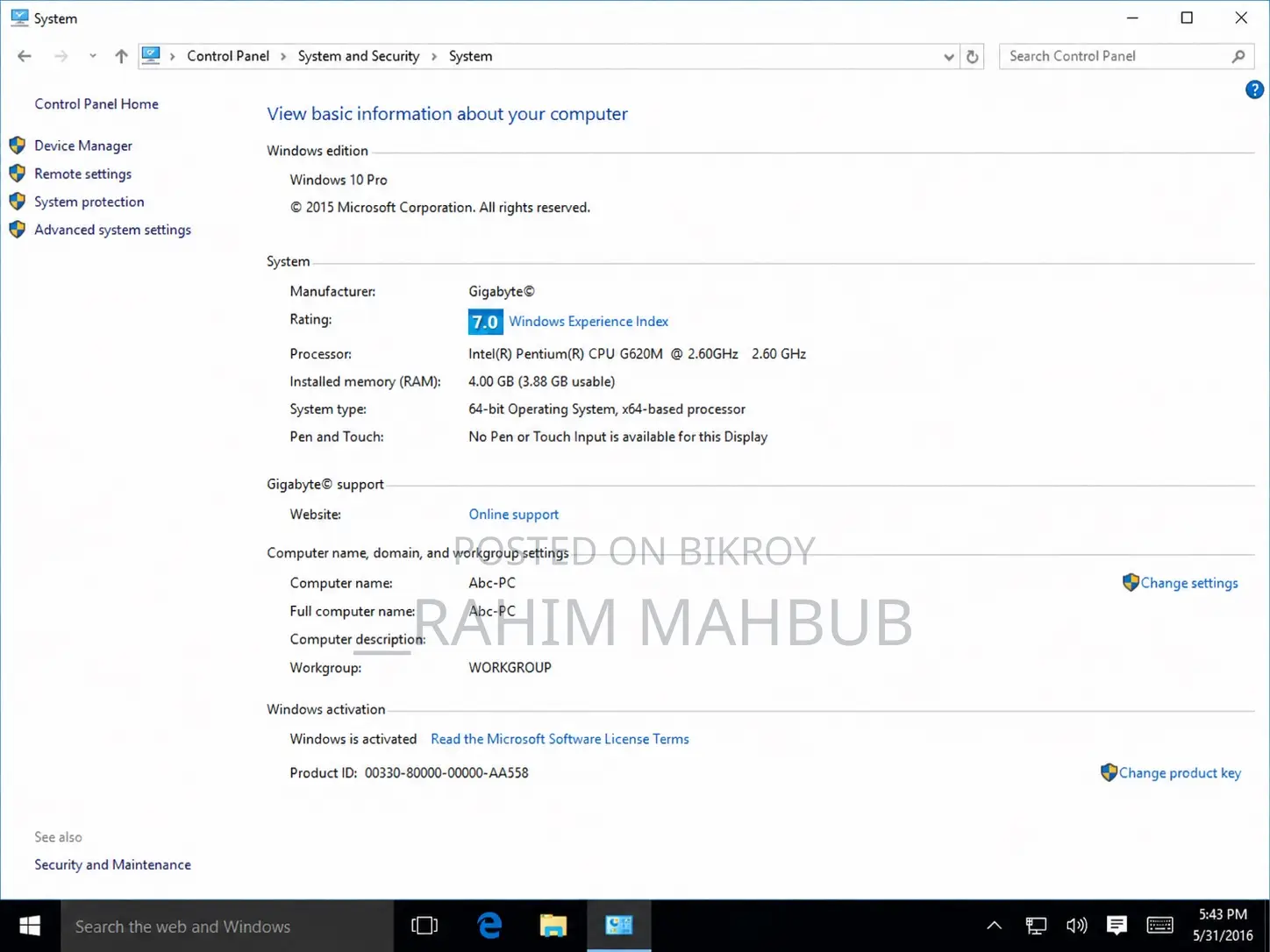Click the Search Control Panel field
The height and width of the screenshot is (952, 1270).
[1126, 56]
